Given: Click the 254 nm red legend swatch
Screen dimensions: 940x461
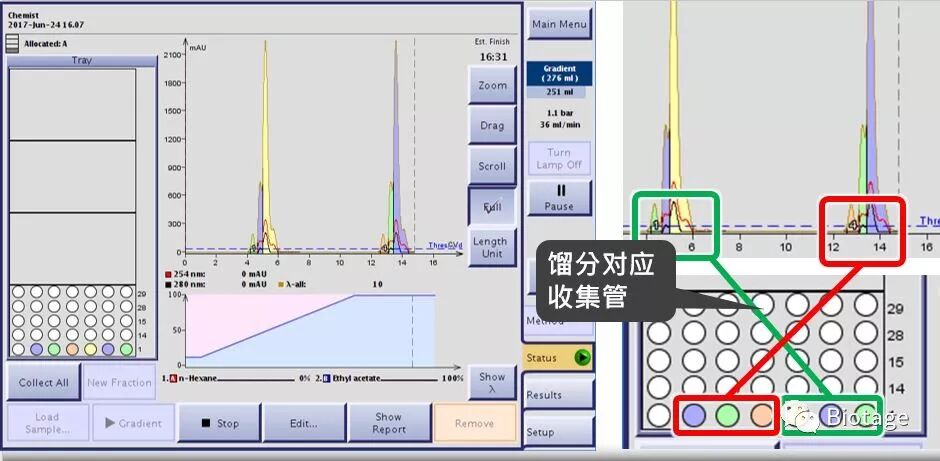Looking at the screenshot, I should [168, 275].
